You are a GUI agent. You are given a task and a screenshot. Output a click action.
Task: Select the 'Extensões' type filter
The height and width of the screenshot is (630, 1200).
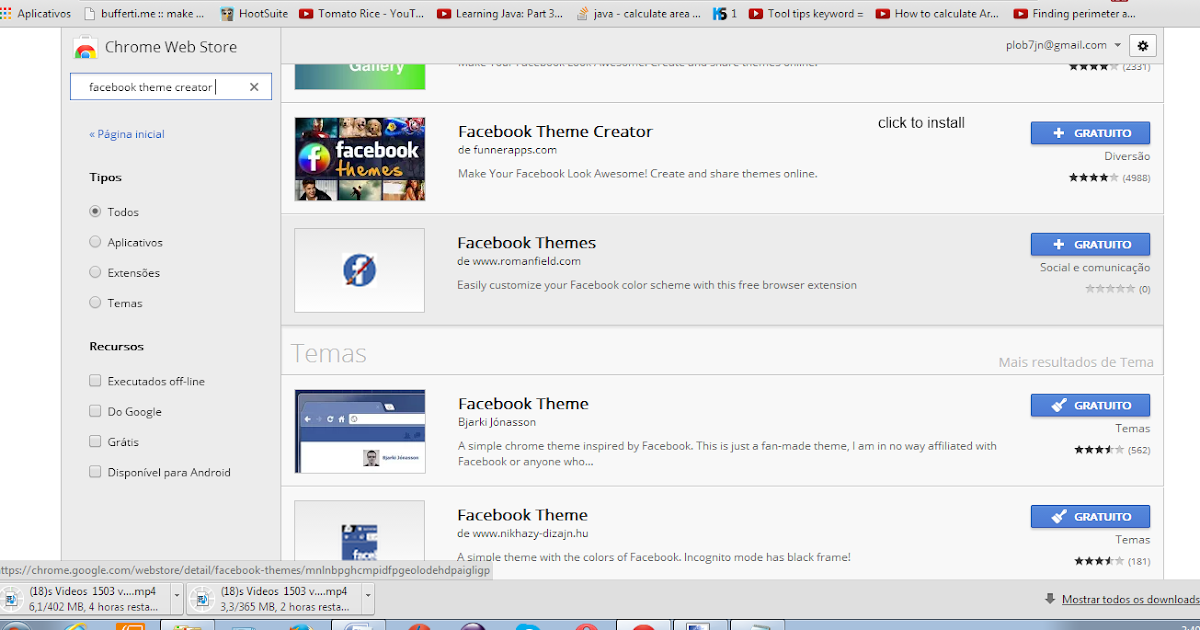[x=94, y=272]
